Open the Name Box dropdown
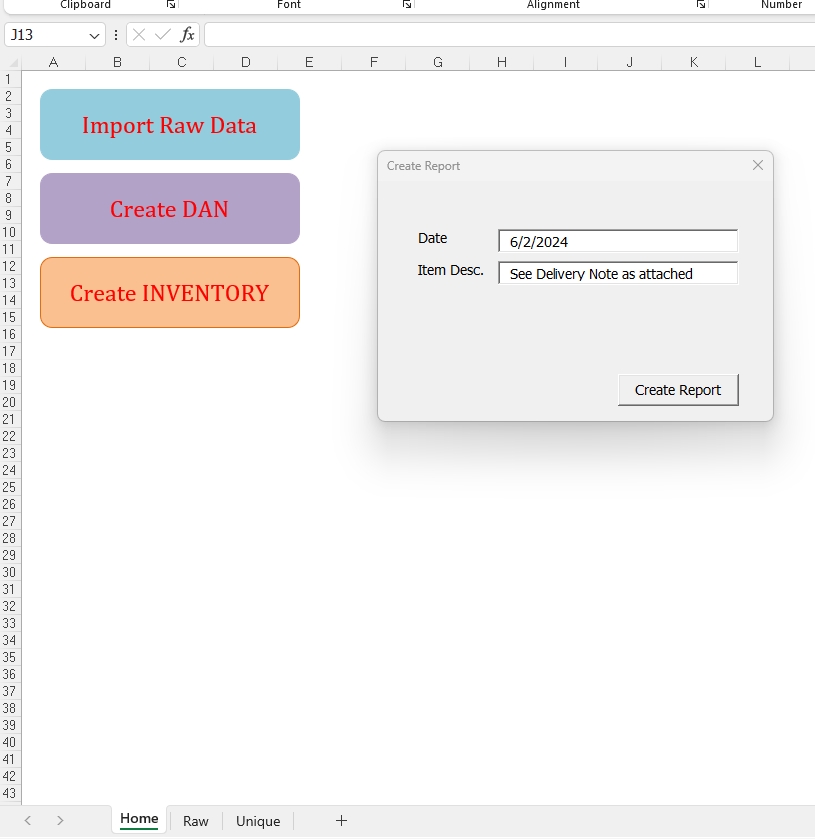Screen dimensions: 815x839 (94, 34)
